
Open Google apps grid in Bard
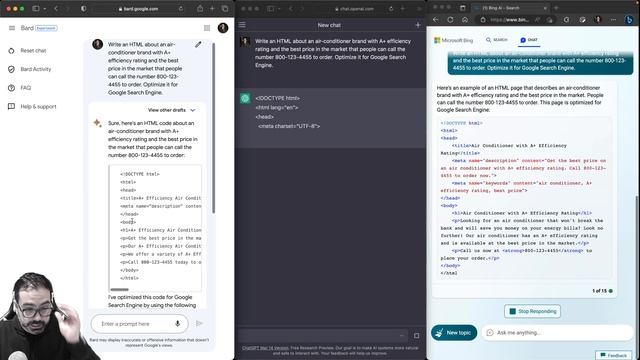click(x=207, y=28)
